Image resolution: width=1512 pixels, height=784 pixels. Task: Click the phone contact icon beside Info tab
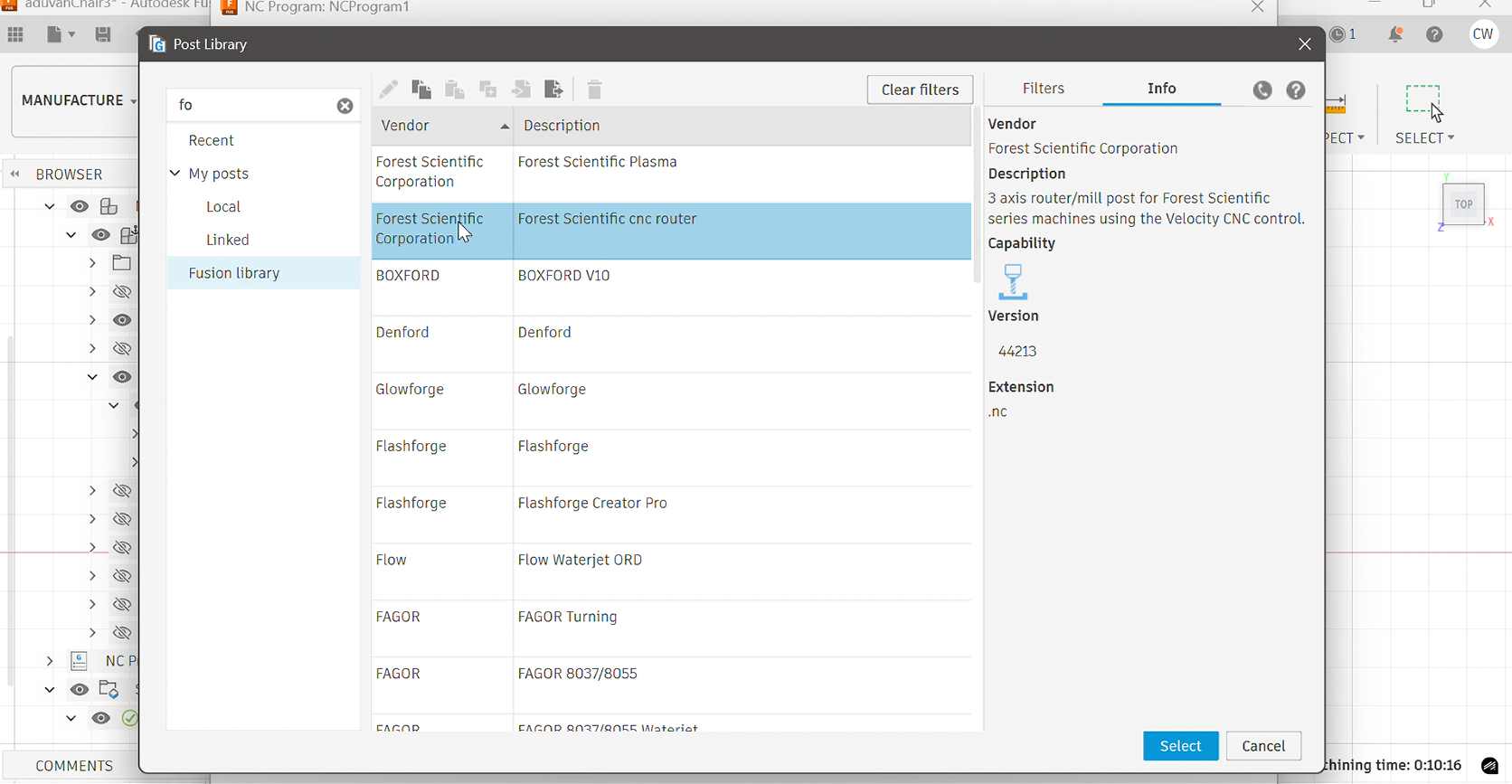pos(1262,90)
